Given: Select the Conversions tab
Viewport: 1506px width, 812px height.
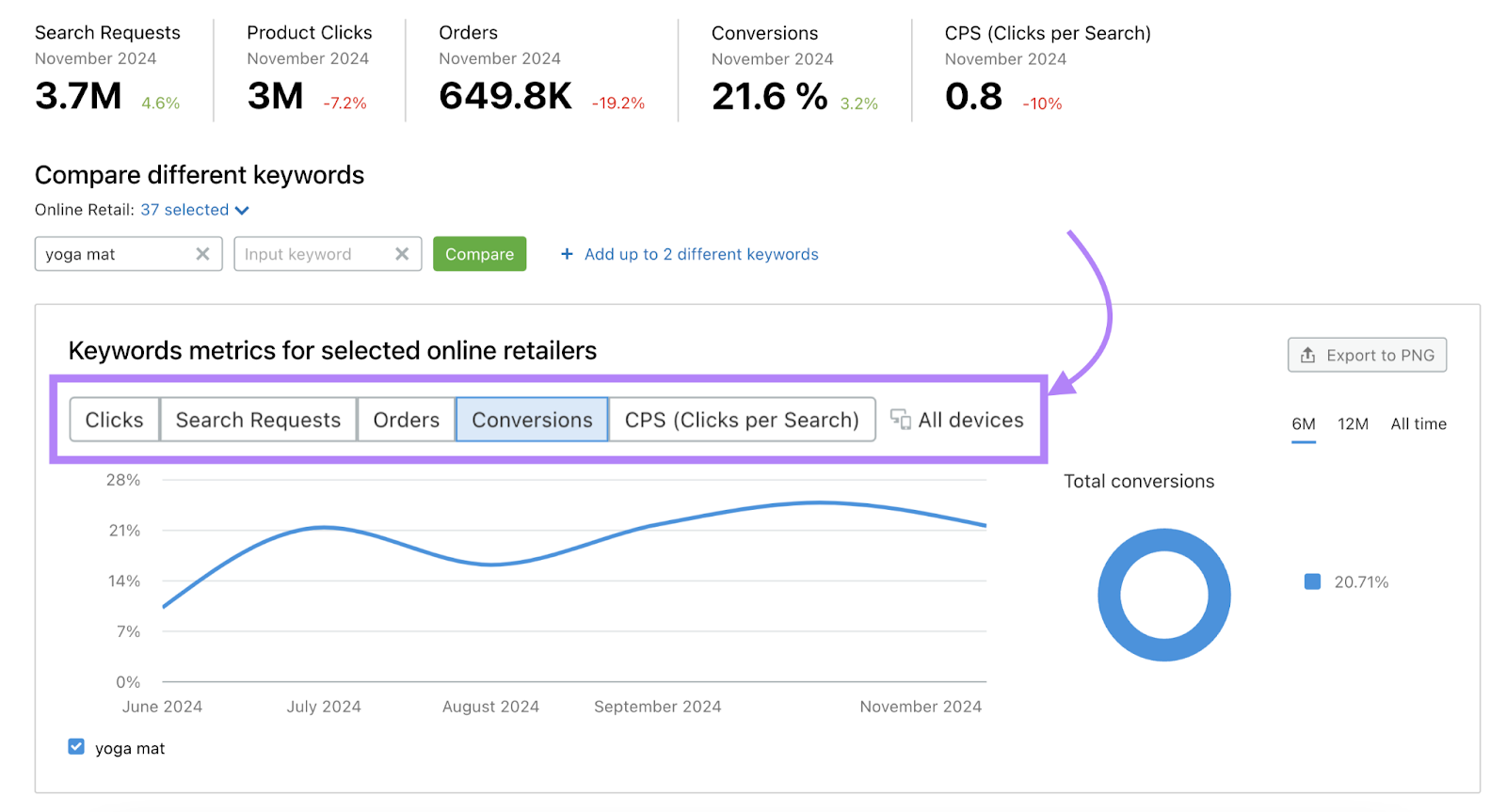Looking at the screenshot, I should [532, 420].
